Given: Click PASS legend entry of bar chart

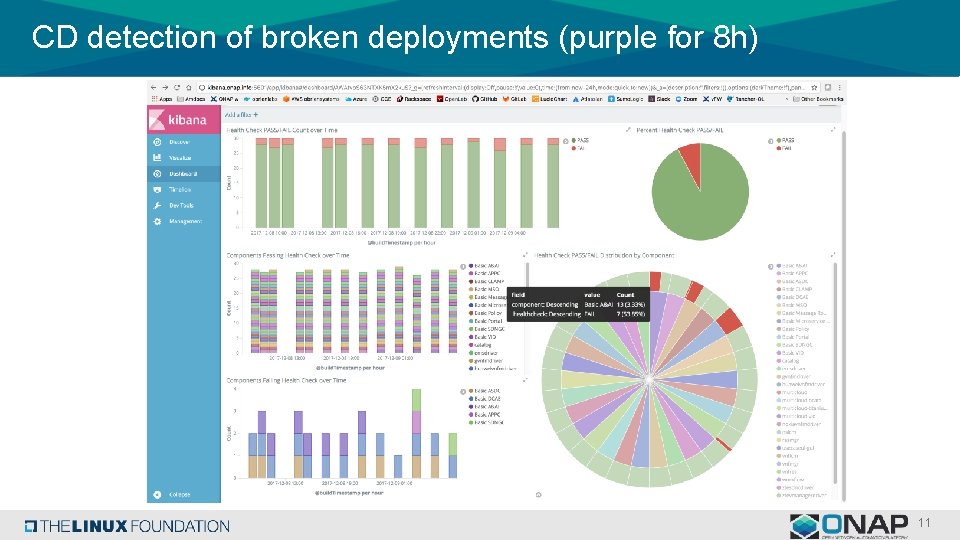Looking at the screenshot, I should tap(580, 140).
